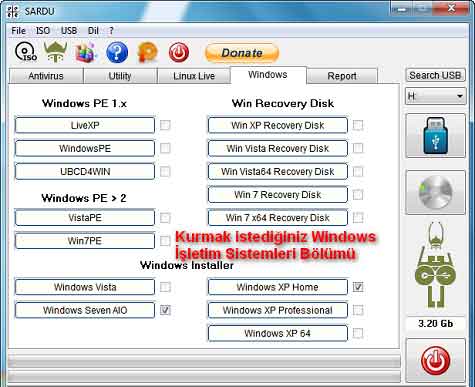Toggle the Win 7 x64 Recovery Disk checkbox
Screen dimensions: 475x387
[x=358, y=218]
